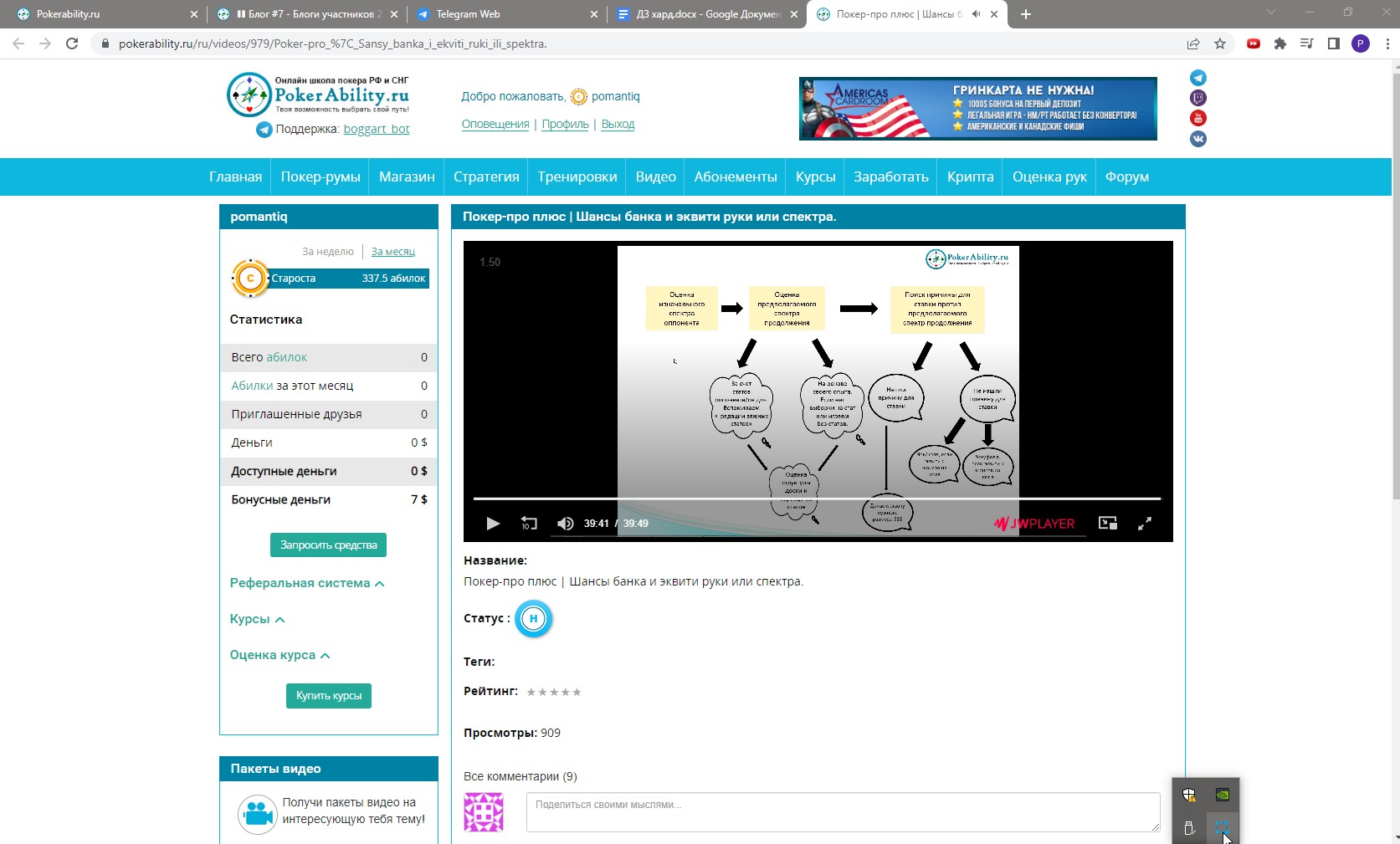This screenshot has height=844, width=1400.
Task: Play the video in JW Player
Action: click(493, 524)
